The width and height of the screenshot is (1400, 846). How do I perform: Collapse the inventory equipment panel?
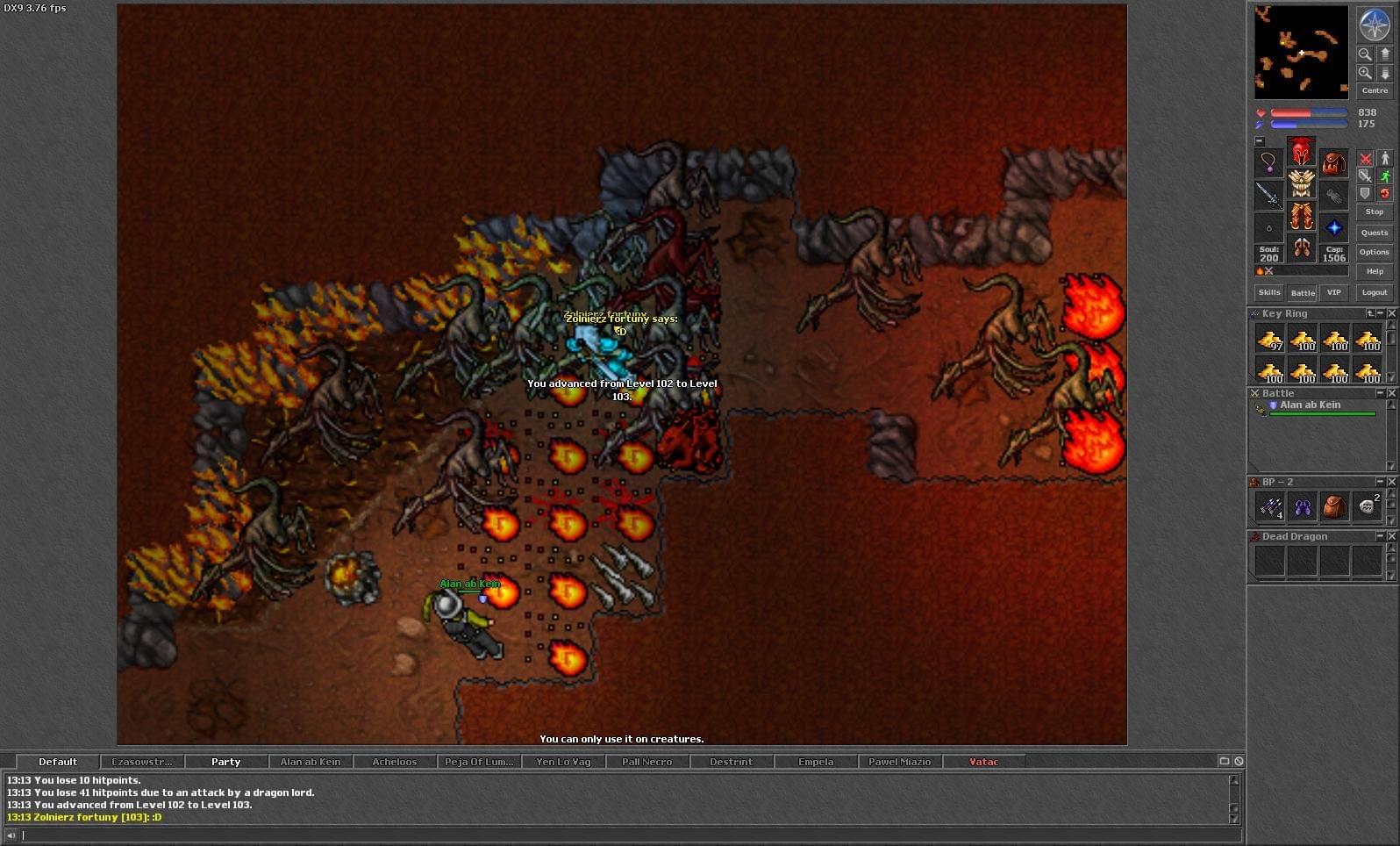pos(1259,141)
